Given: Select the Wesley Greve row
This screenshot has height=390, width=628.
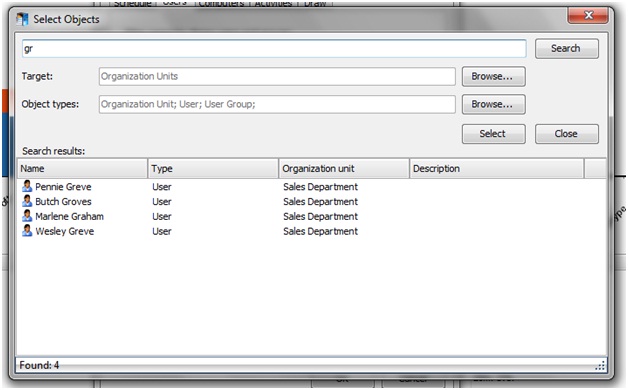Looking at the screenshot, I should [312, 231].
